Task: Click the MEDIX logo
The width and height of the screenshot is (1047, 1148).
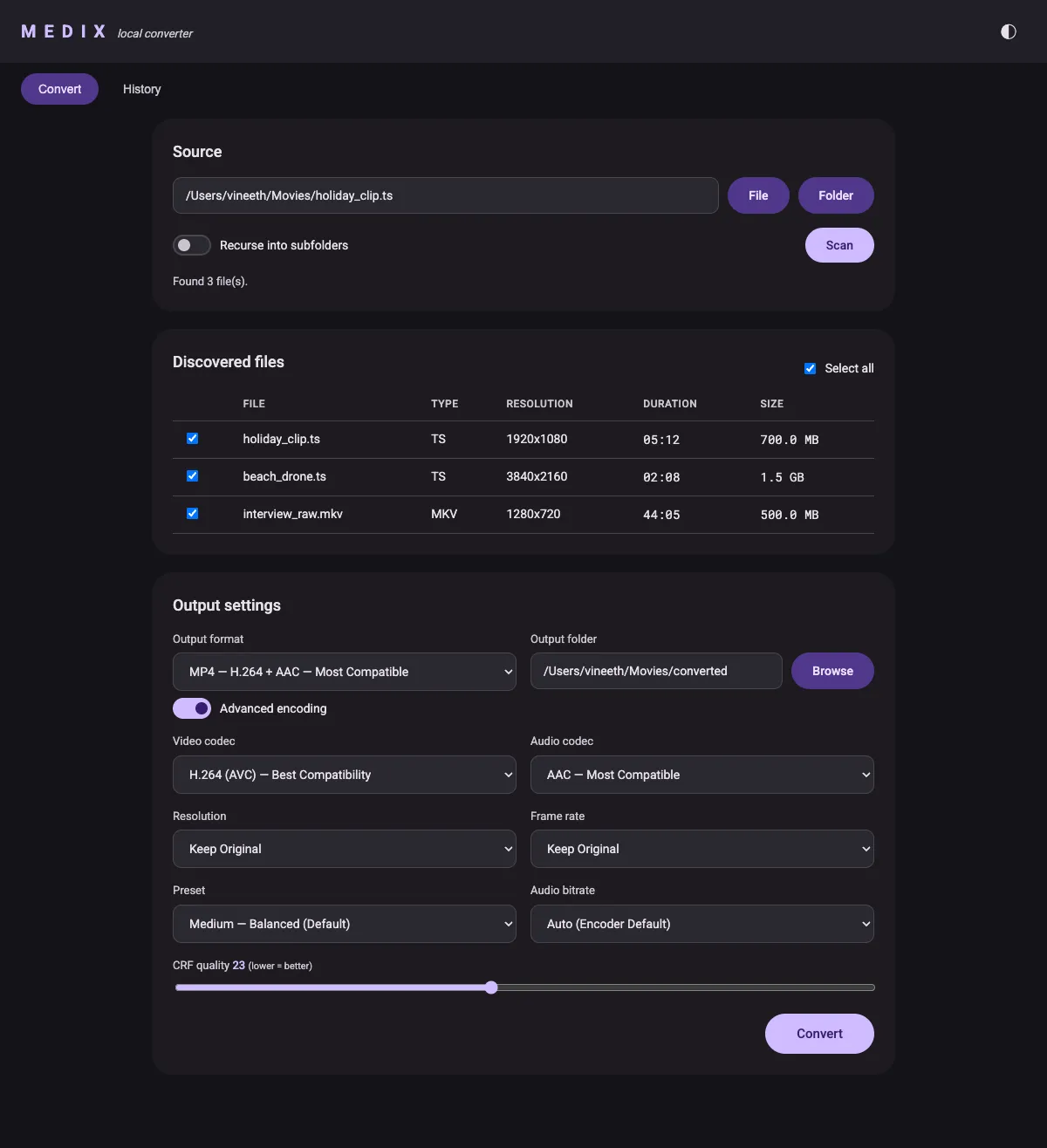Action: pyautogui.click(x=64, y=31)
